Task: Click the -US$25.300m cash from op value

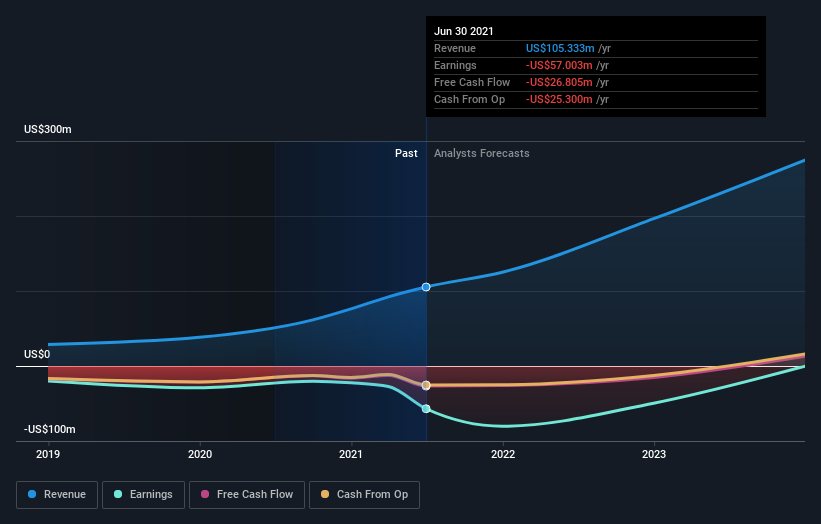Action: [559, 99]
